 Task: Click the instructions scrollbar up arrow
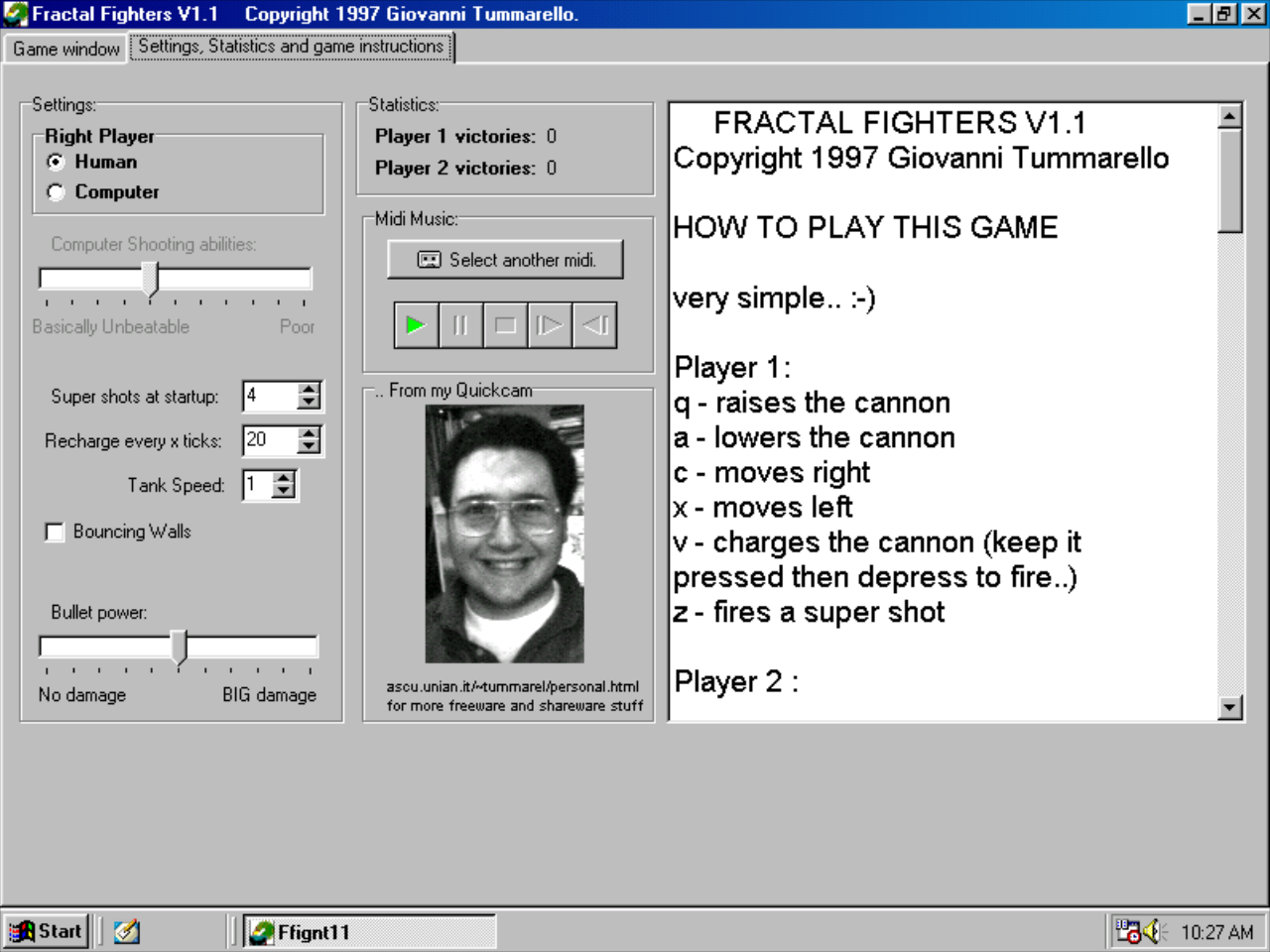[1230, 117]
